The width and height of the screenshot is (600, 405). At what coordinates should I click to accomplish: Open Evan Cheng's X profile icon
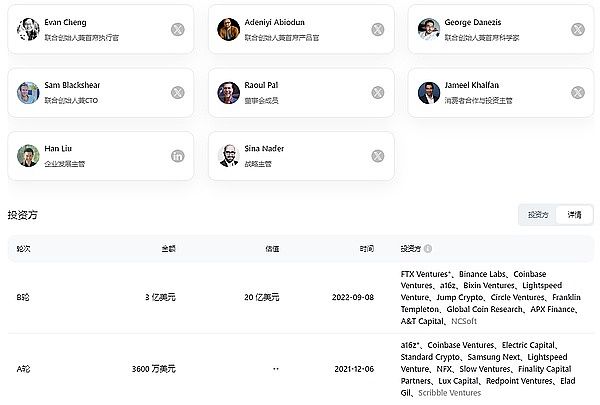click(177, 29)
